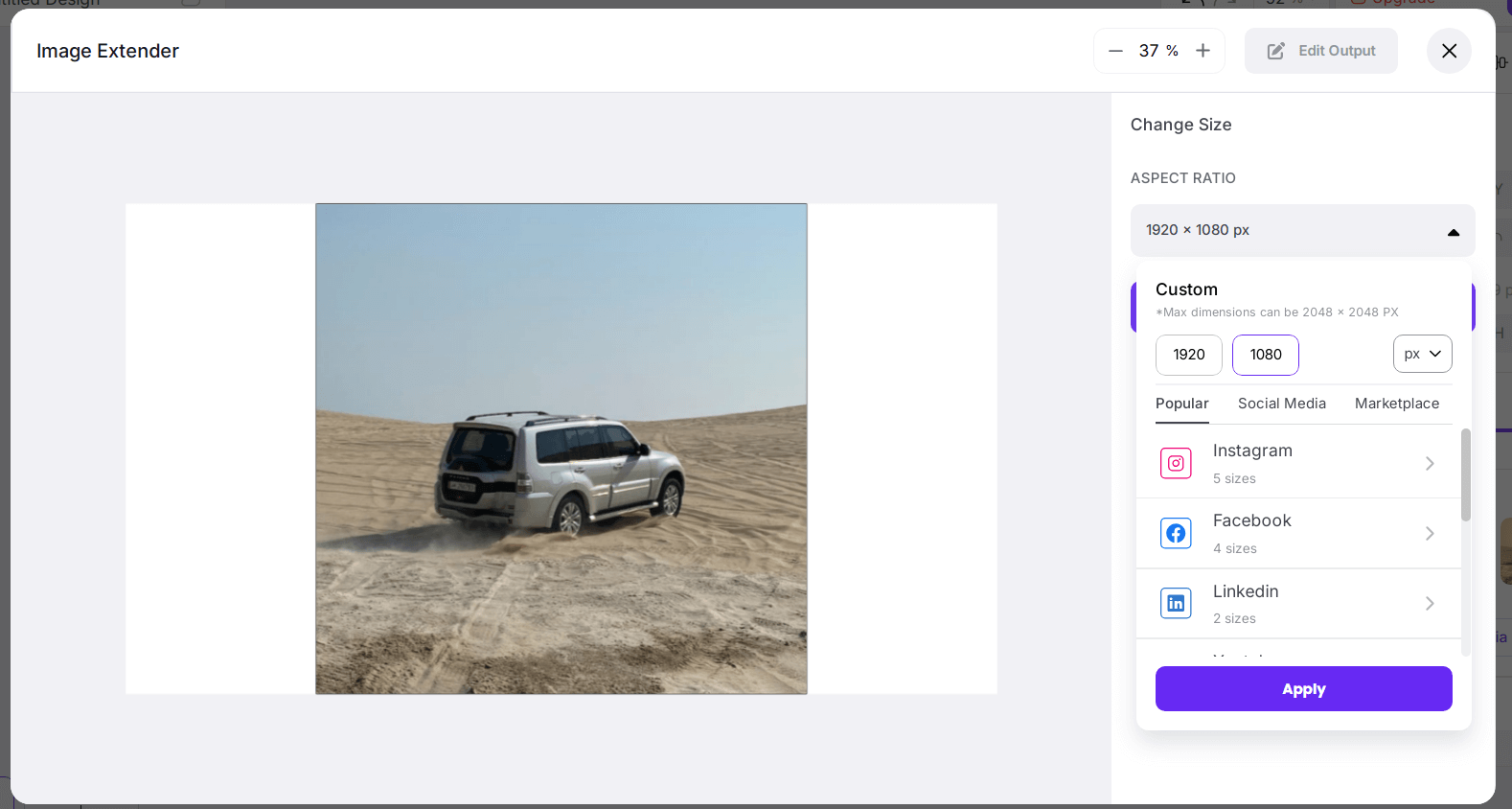Select the SUV desert image on canvas
The image size is (1512, 809).
pyautogui.click(x=561, y=449)
